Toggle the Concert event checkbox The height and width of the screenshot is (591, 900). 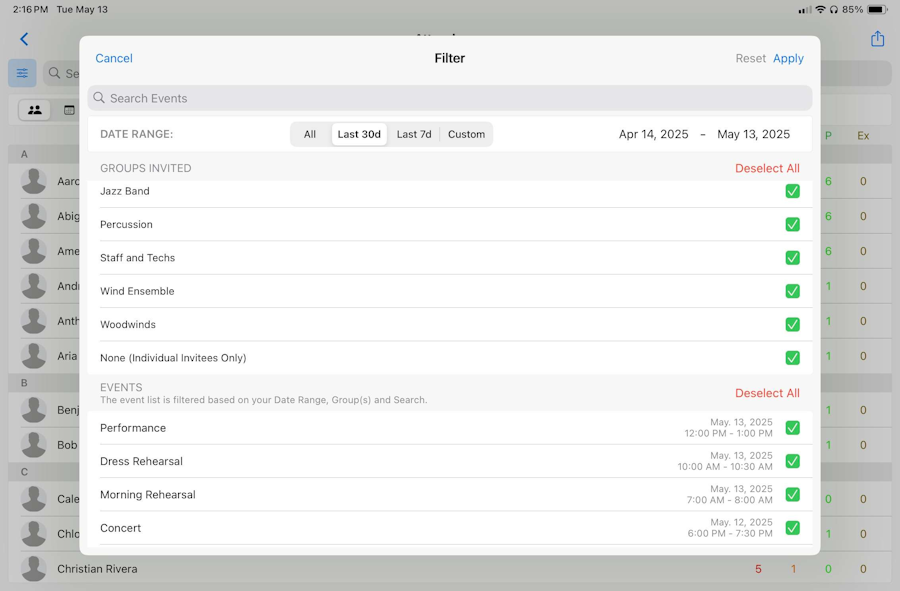793,527
